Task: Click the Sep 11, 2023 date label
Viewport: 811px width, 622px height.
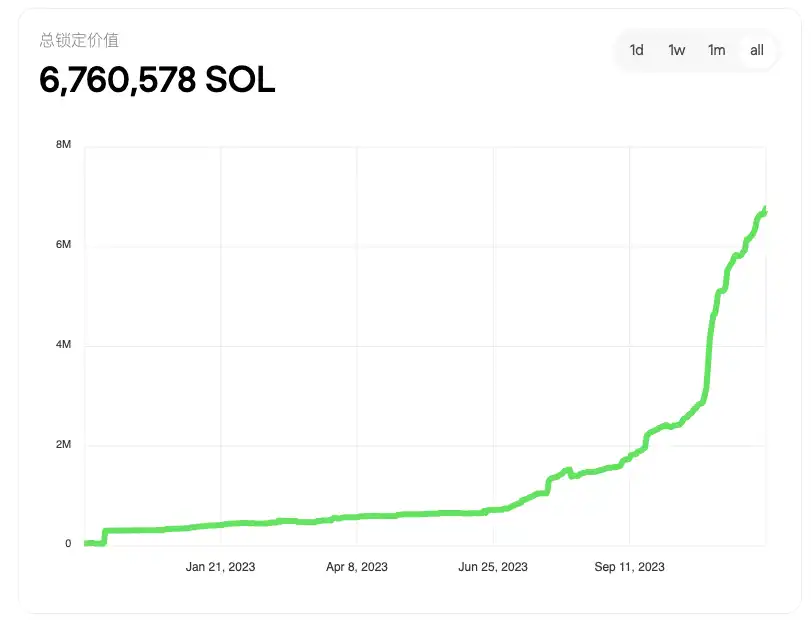Action: pyautogui.click(x=630, y=567)
